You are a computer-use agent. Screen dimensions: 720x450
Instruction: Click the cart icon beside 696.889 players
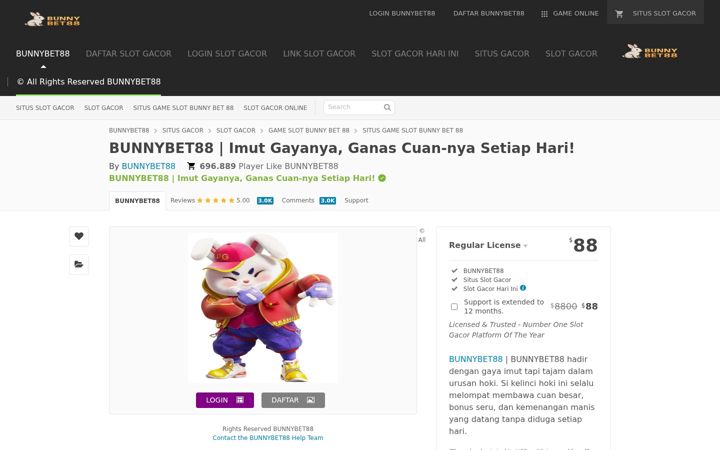[x=191, y=166]
